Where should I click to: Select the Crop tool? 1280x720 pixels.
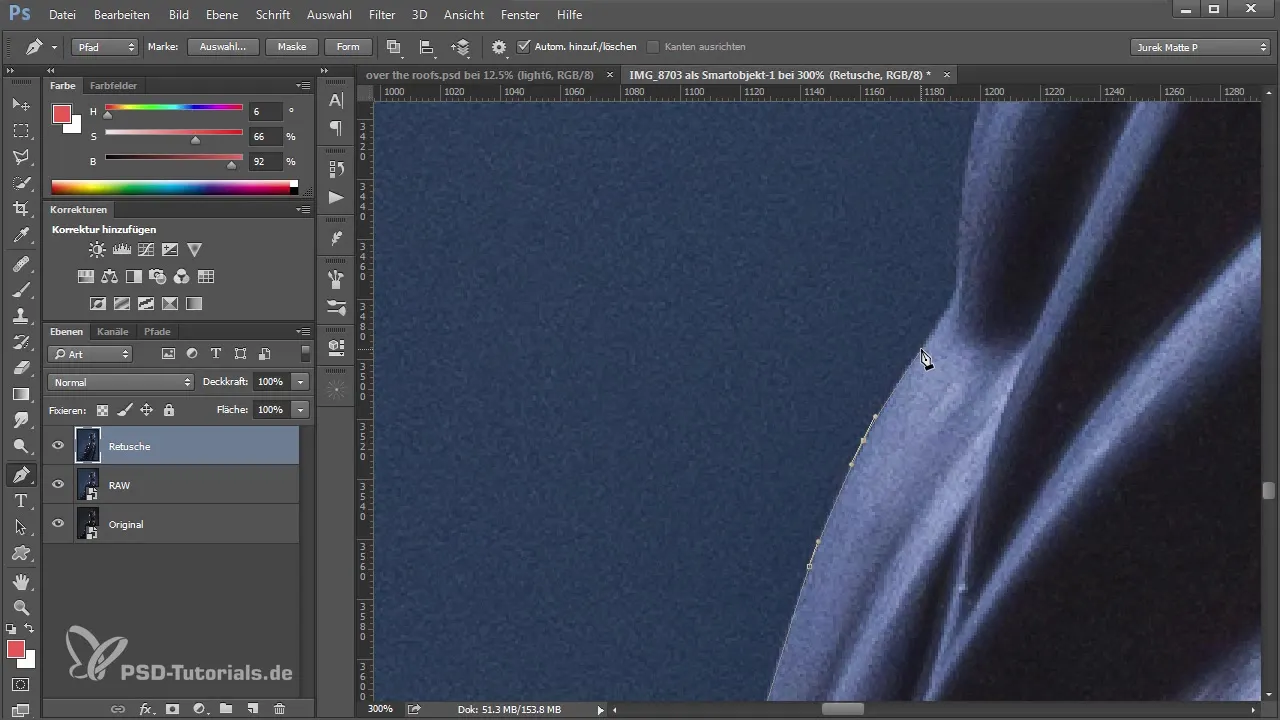coord(21,209)
